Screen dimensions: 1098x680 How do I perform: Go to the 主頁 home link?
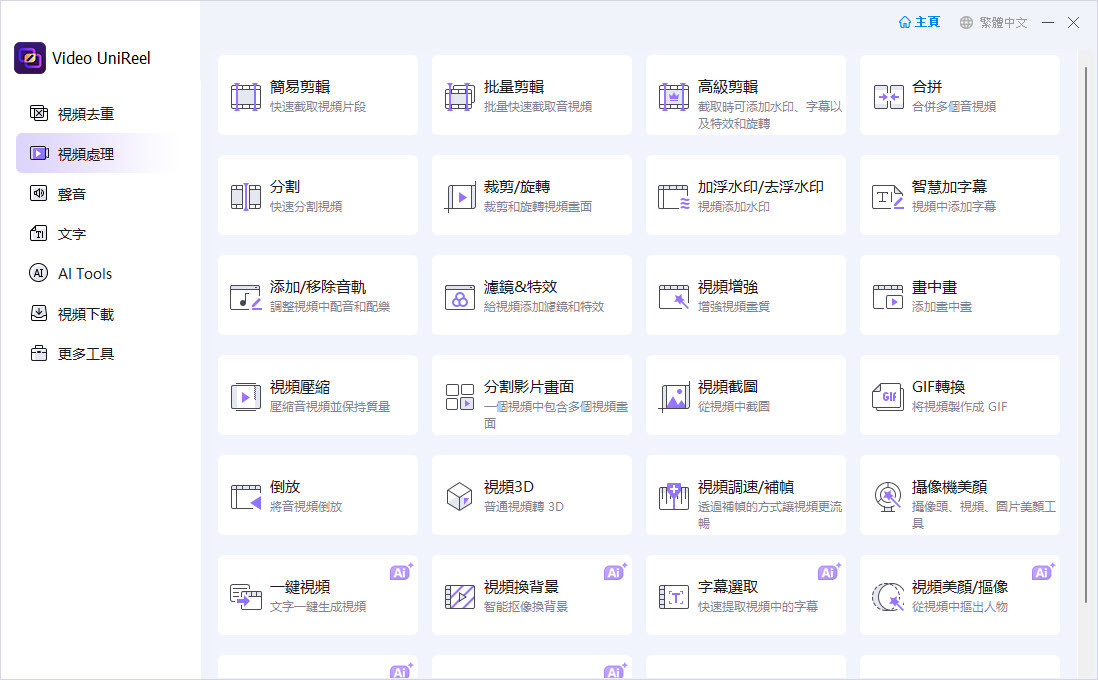coord(919,22)
